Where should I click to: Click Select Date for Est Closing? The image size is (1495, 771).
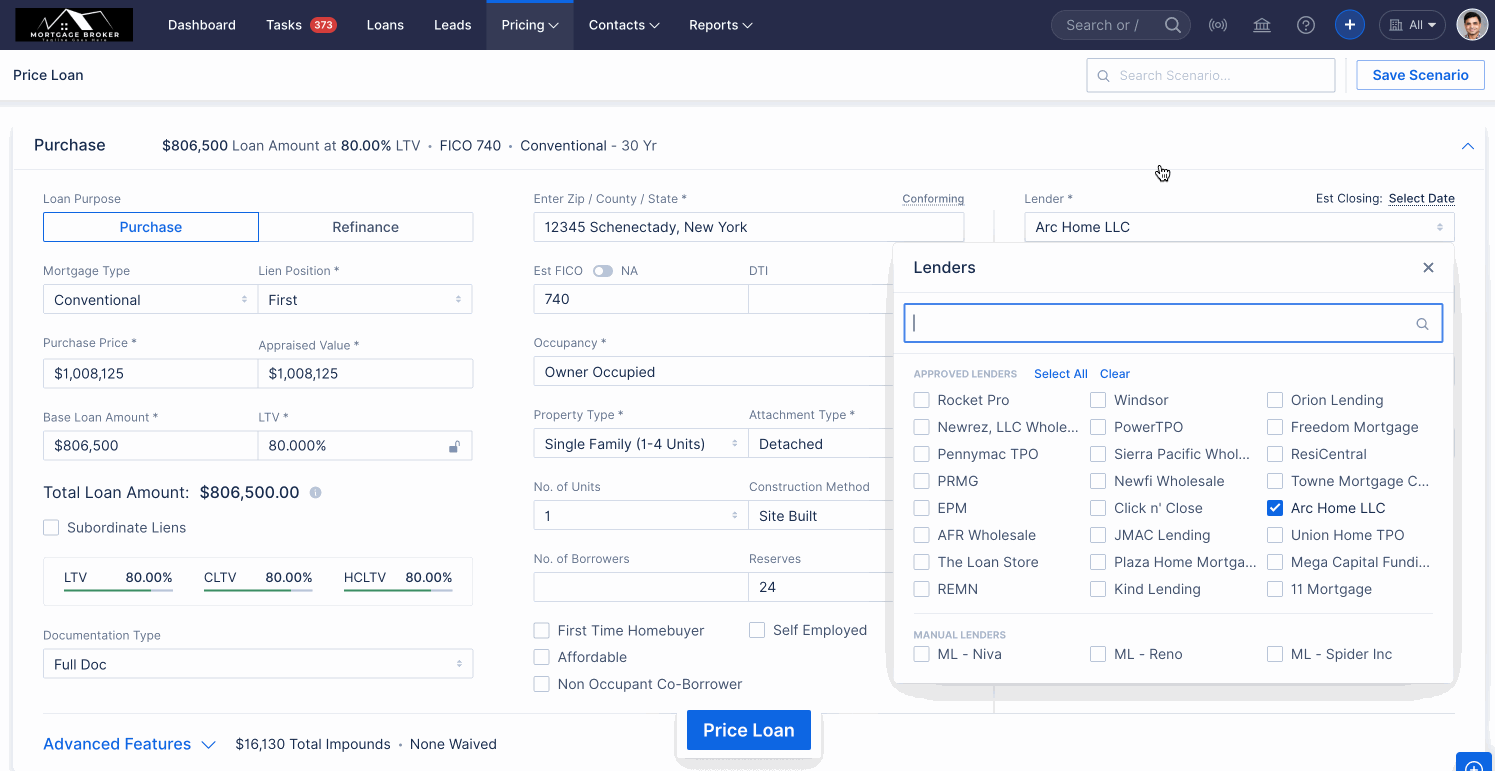tap(1422, 198)
